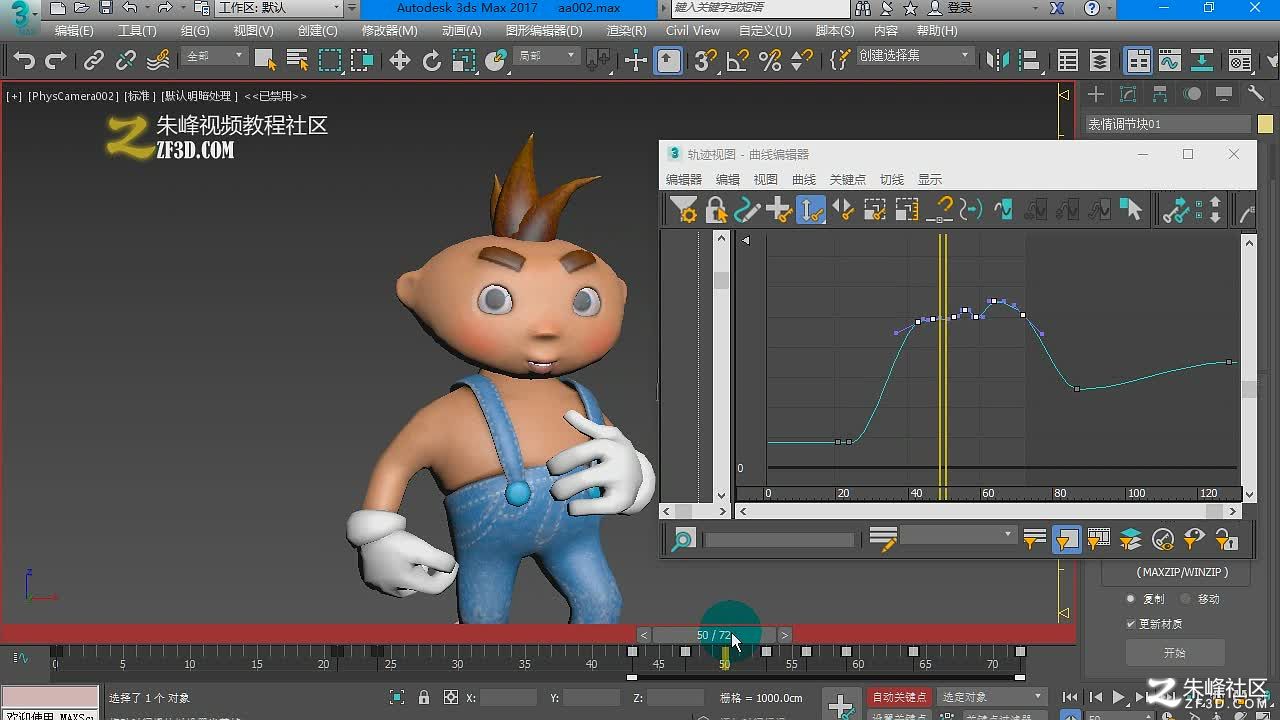1280x720 pixels.
Task: Open the 编辑(E) menu
Action: [x=74, y=31]
